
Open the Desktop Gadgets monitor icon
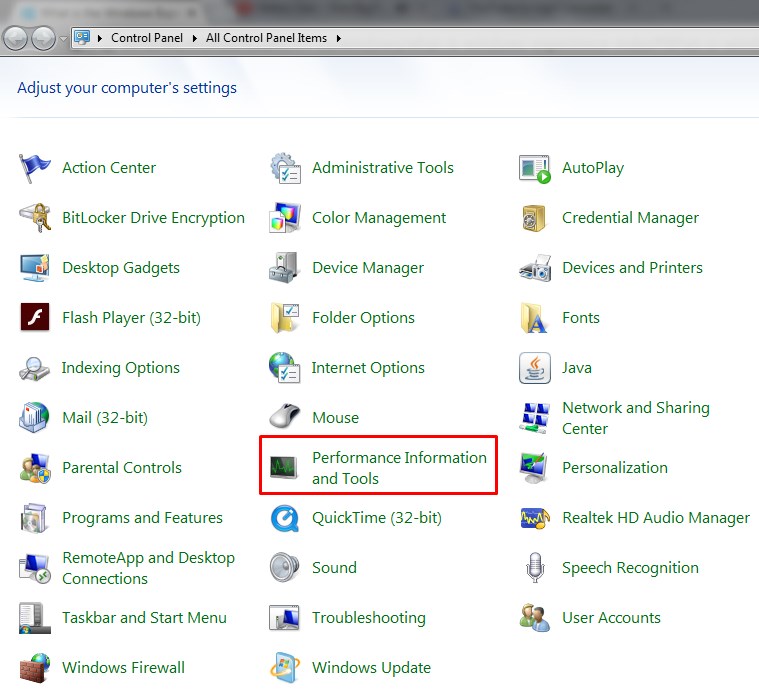[x=35, y=268]
